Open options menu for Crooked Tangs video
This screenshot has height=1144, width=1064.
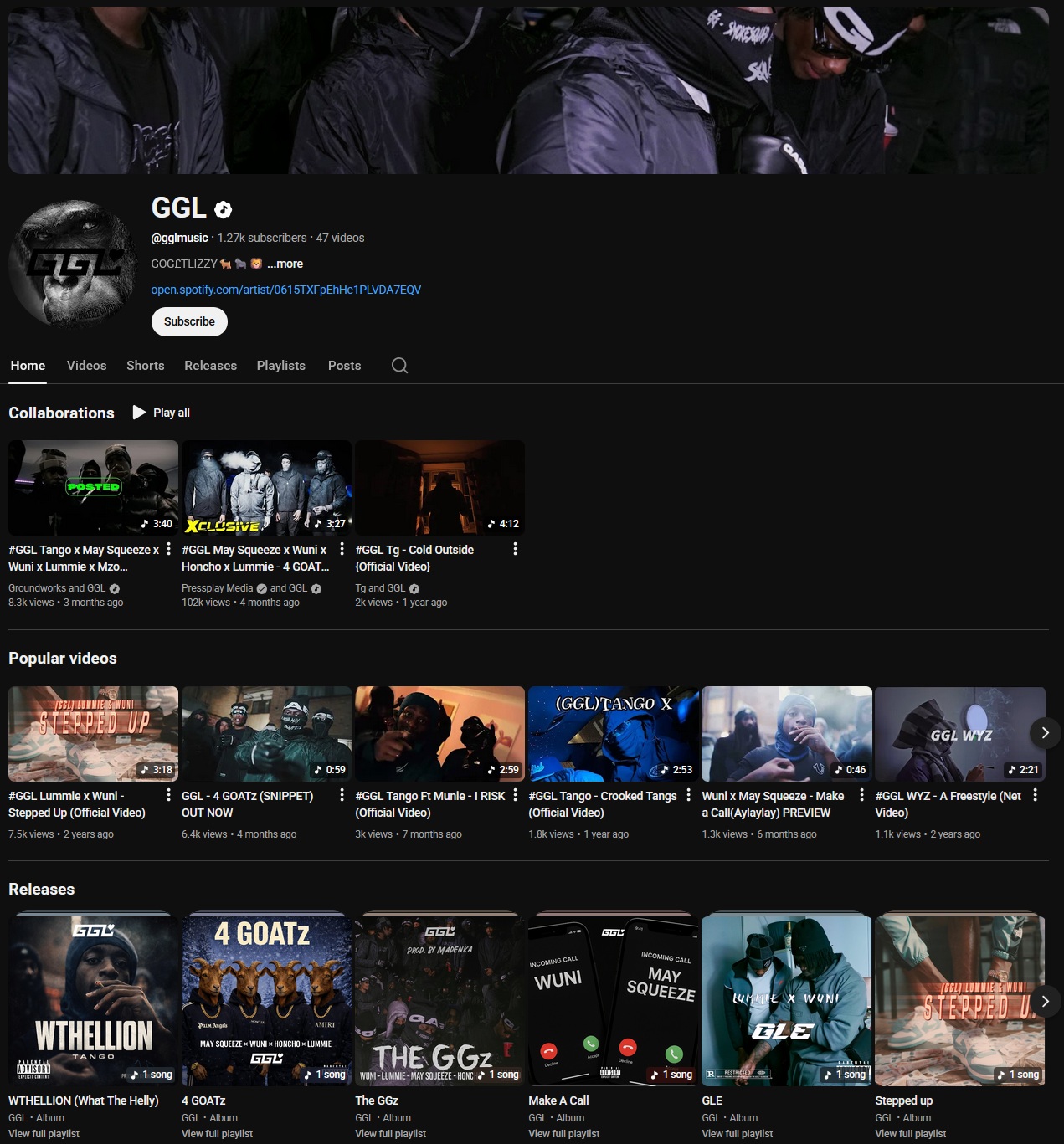point(689,795)
